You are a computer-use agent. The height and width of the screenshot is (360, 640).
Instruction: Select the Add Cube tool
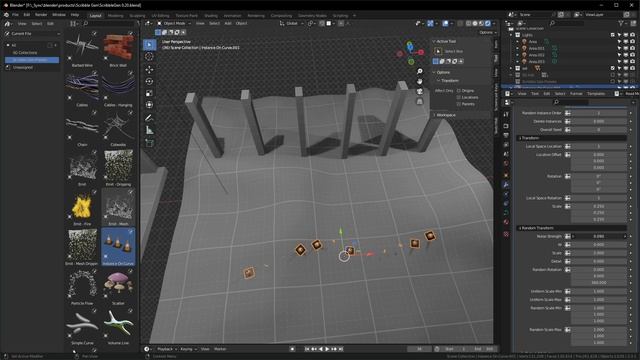149,143
